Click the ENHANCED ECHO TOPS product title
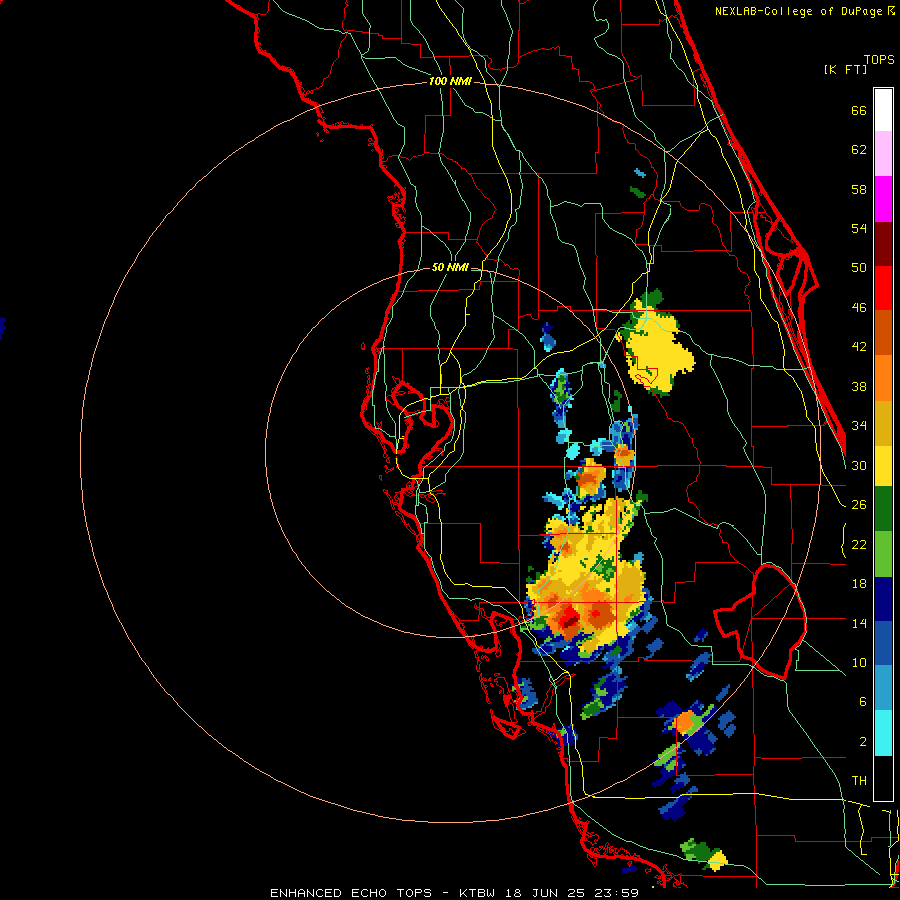900x900 pixels. [351, 893]
